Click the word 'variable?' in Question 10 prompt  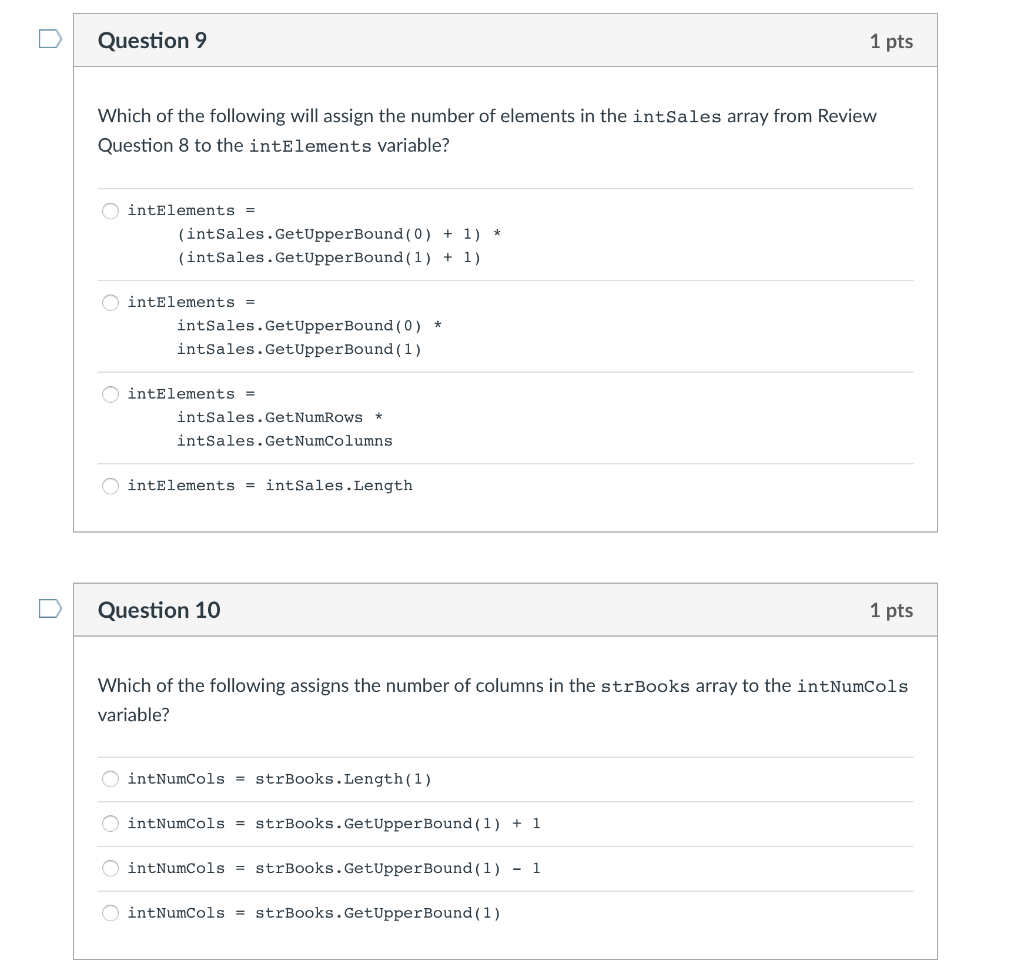click(x=134, y=715)
